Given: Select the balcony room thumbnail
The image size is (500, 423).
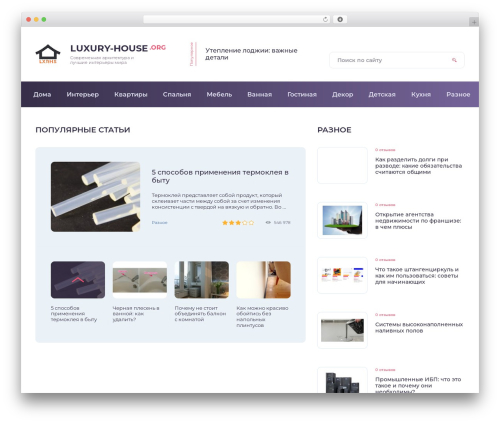Looking at the screenshot, I should click(202, 280).
